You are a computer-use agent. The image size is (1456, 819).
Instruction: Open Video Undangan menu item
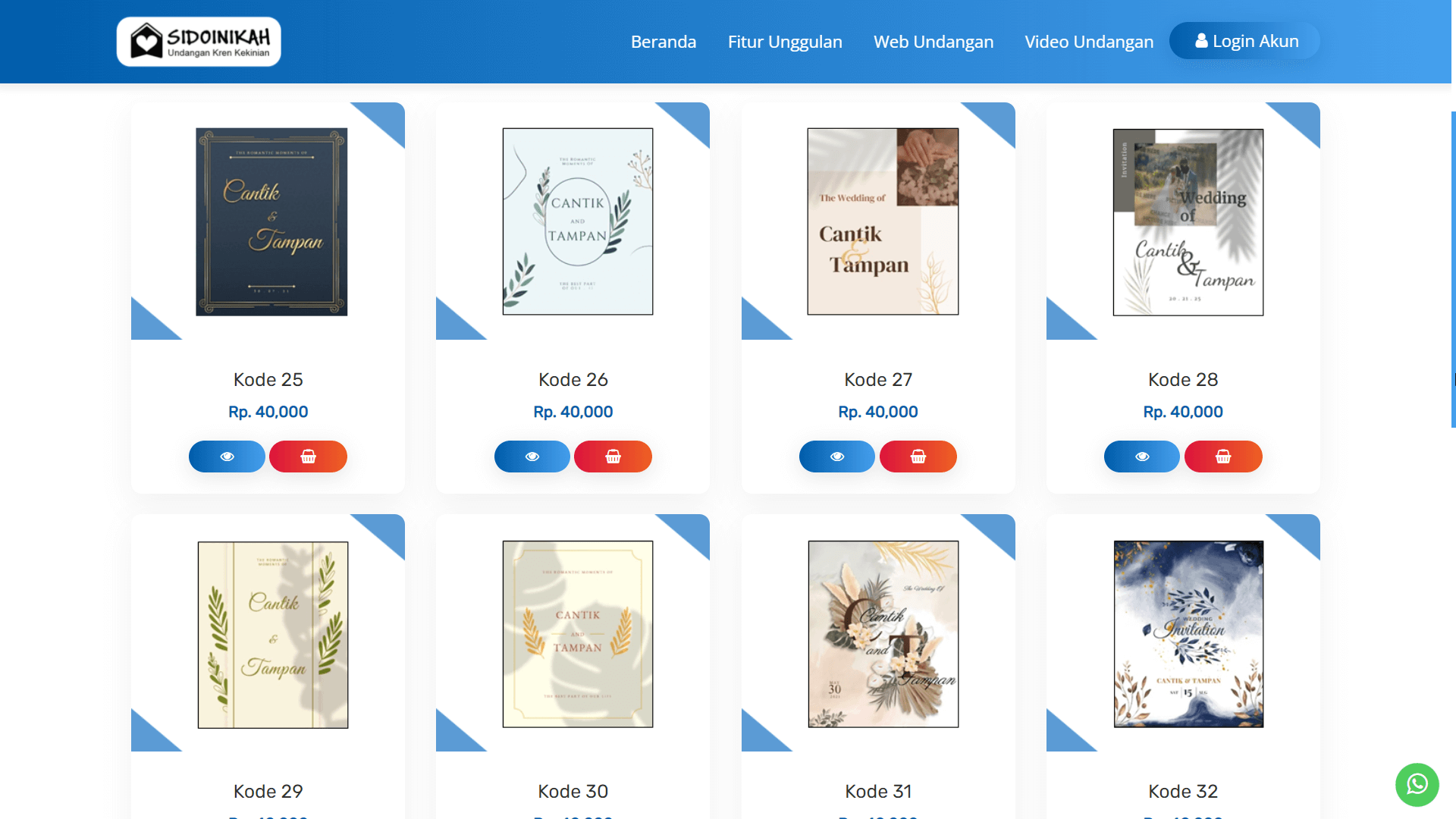[x=1088, y=42]
